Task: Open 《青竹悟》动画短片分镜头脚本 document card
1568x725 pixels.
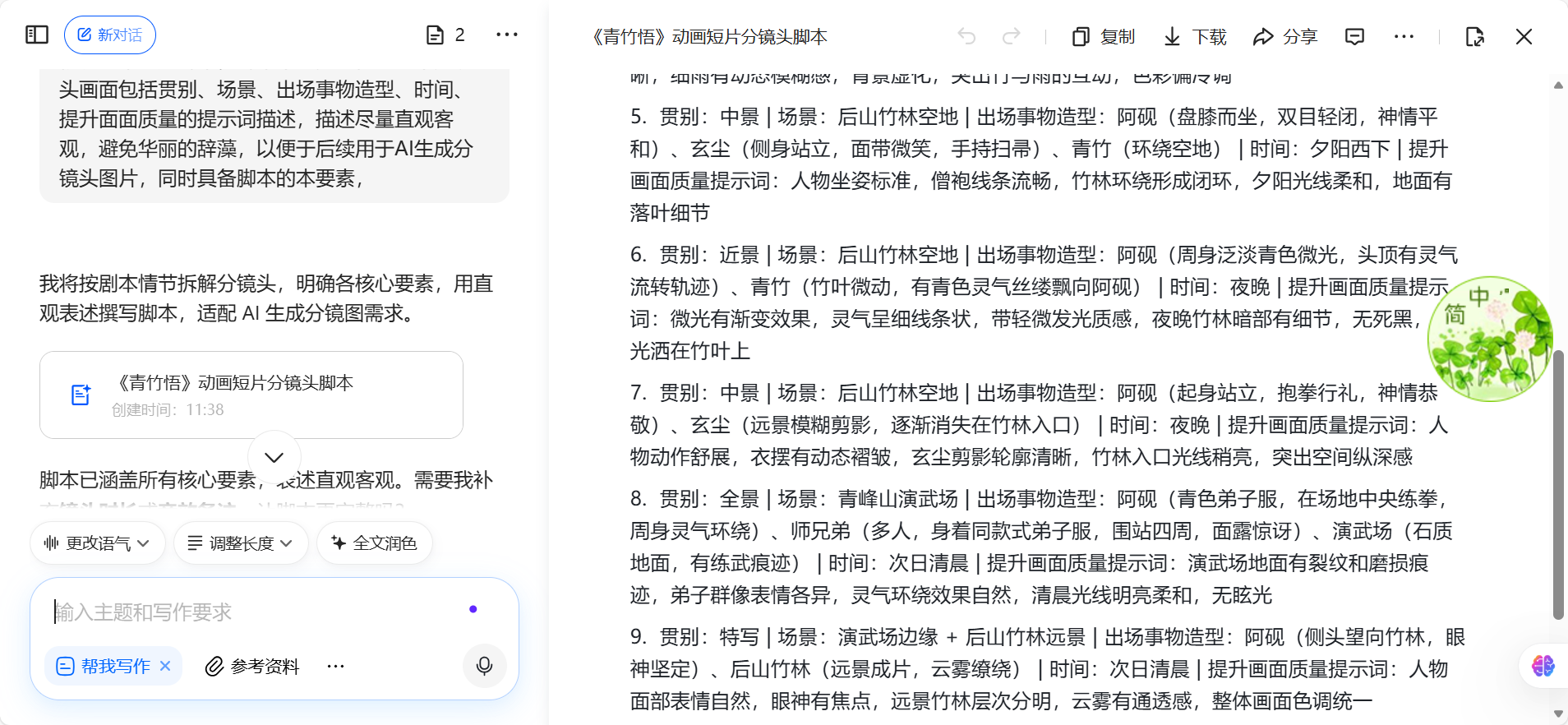Action: [251, 395]
